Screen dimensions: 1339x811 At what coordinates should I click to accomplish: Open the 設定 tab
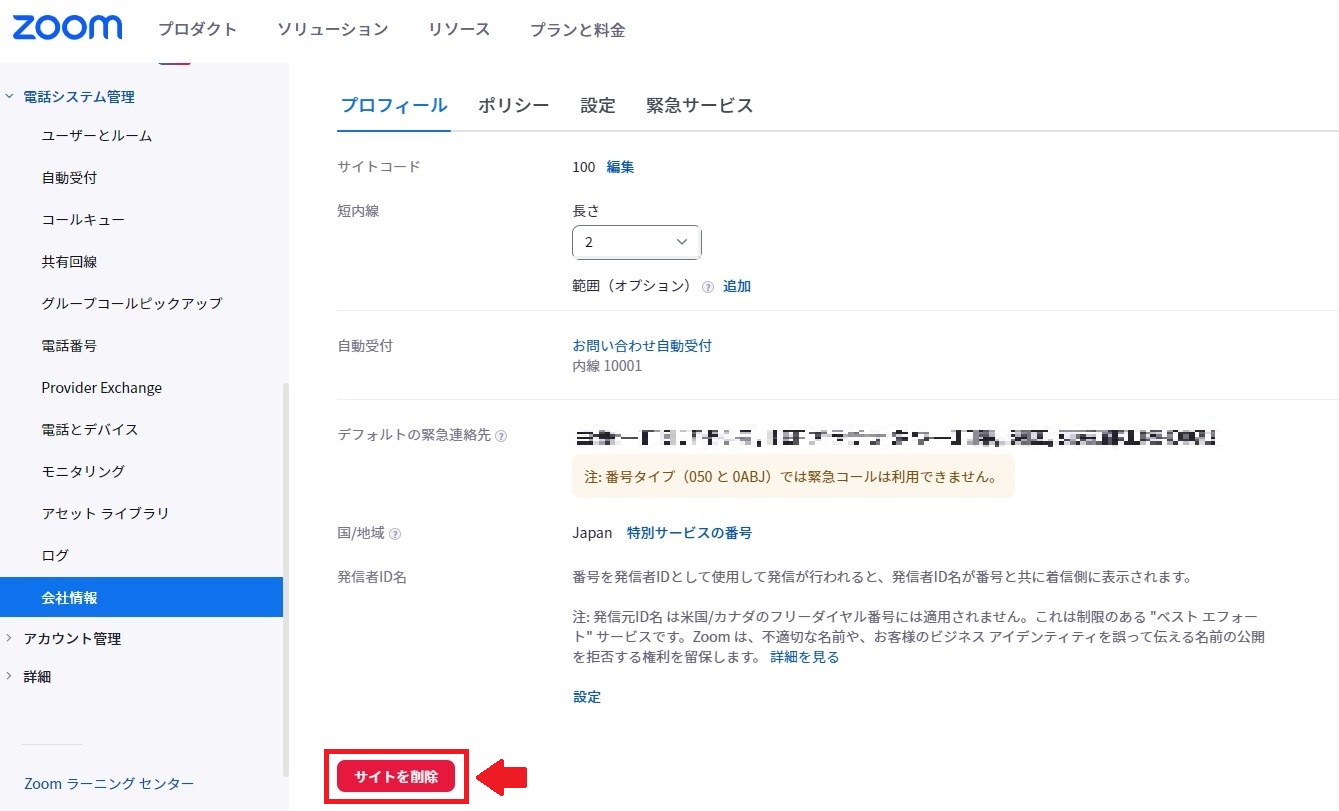[598, 106]
